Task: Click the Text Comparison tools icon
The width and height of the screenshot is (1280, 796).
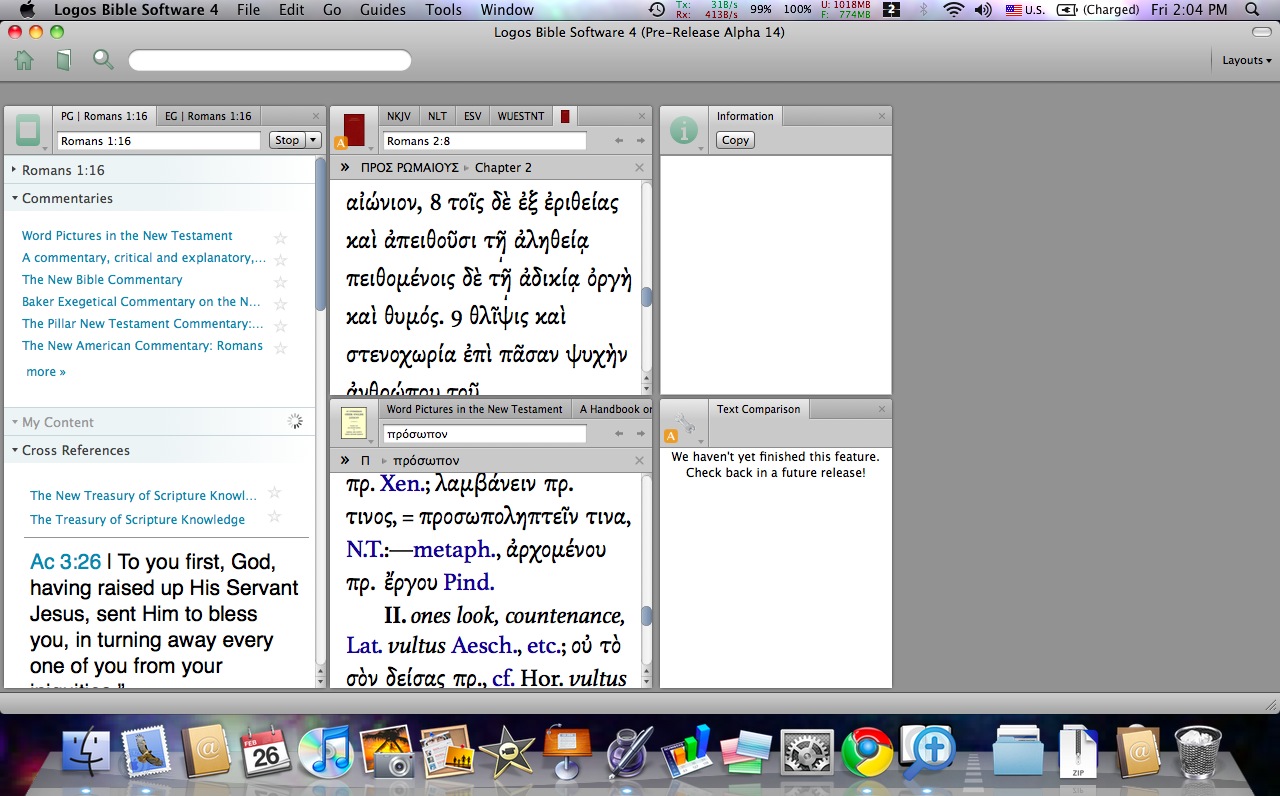Action: point(684,424)
